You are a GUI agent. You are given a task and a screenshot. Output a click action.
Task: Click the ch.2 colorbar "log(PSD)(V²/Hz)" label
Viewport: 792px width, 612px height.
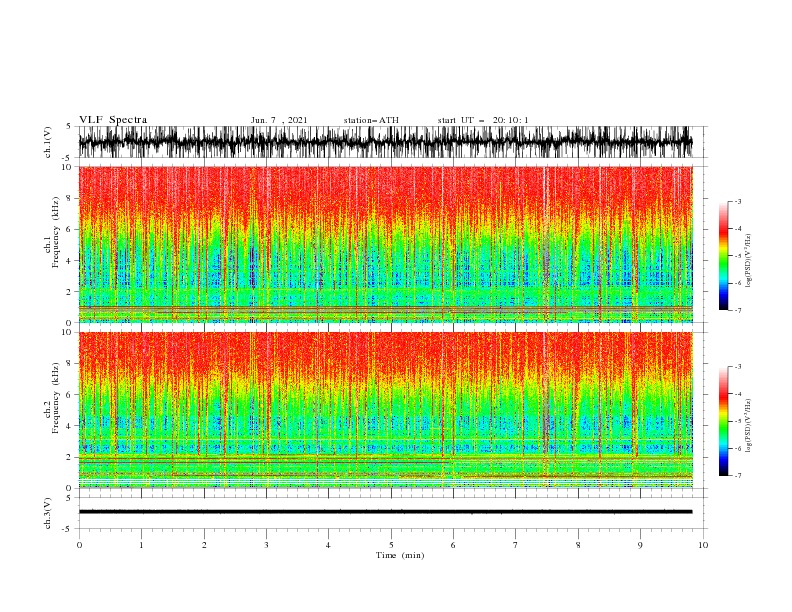[x=749, y=426]
